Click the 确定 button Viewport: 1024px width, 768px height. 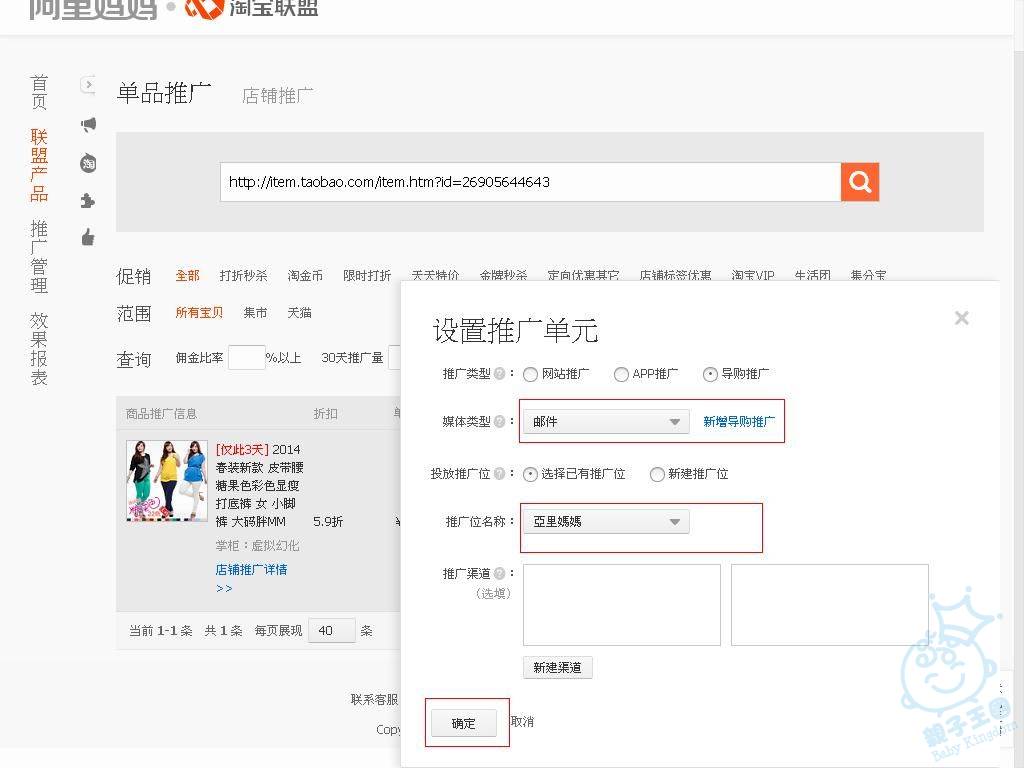[464, 723]
